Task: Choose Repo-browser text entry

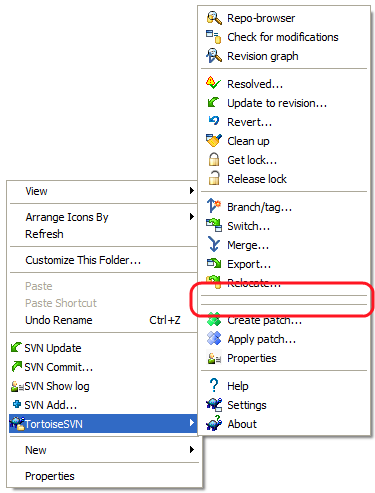Action: 261,18
